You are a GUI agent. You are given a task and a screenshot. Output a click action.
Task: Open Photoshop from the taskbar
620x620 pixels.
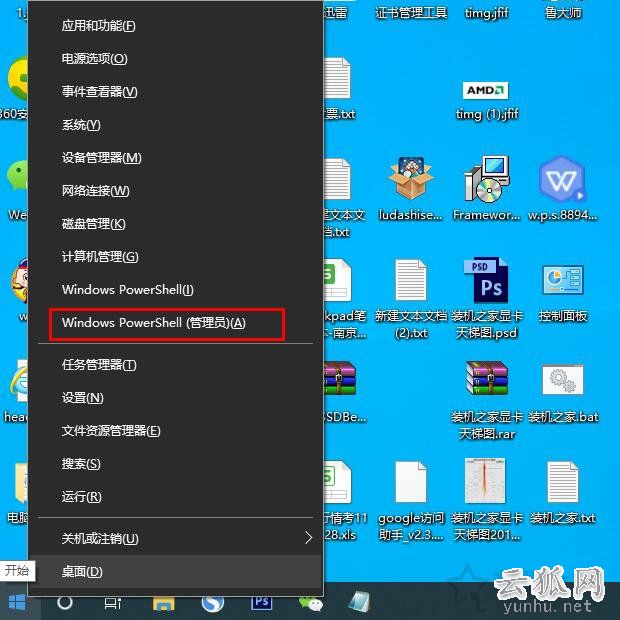pos(261,603)
